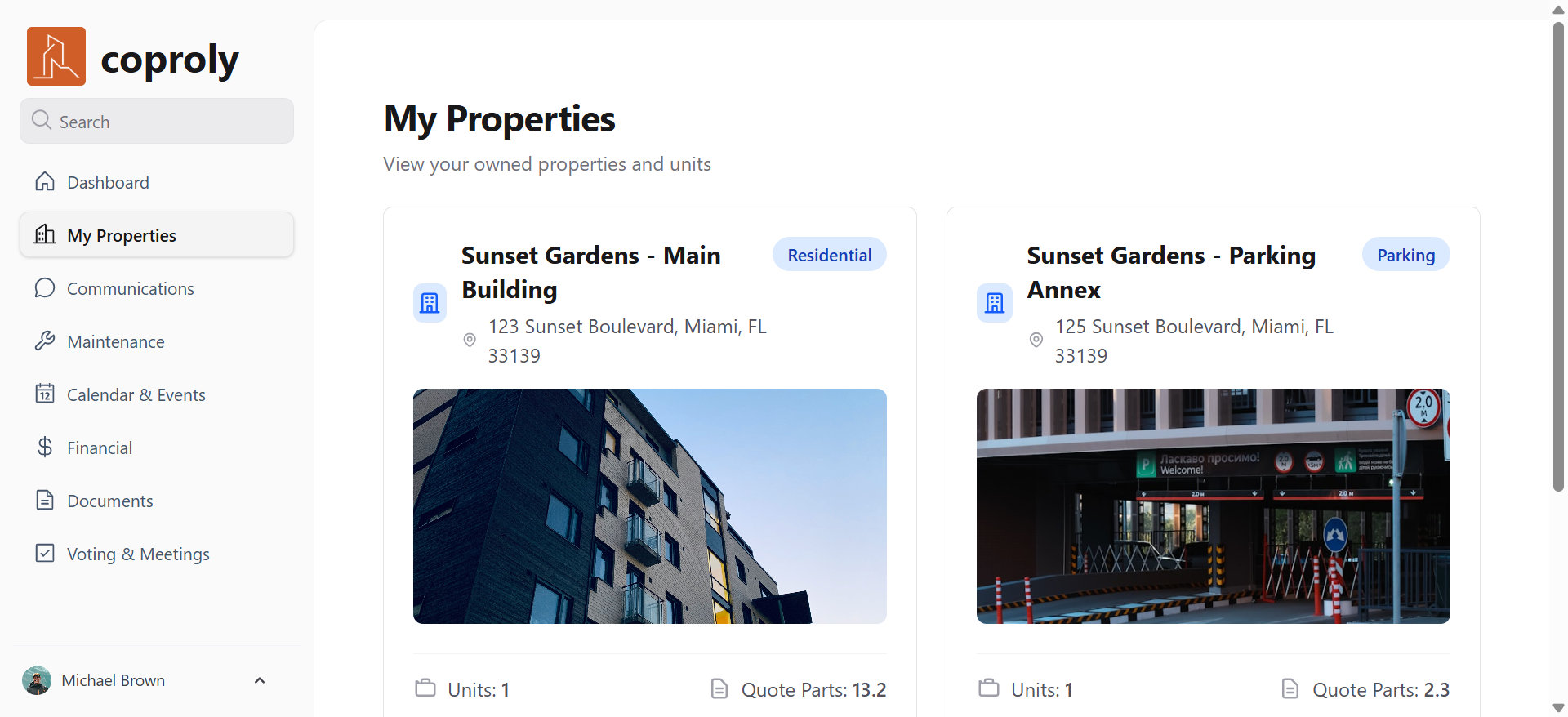The height and width of the screenshot is (717, 1568).
Task: Click the search magnifier in the search field
Action: tap(41, 120)
